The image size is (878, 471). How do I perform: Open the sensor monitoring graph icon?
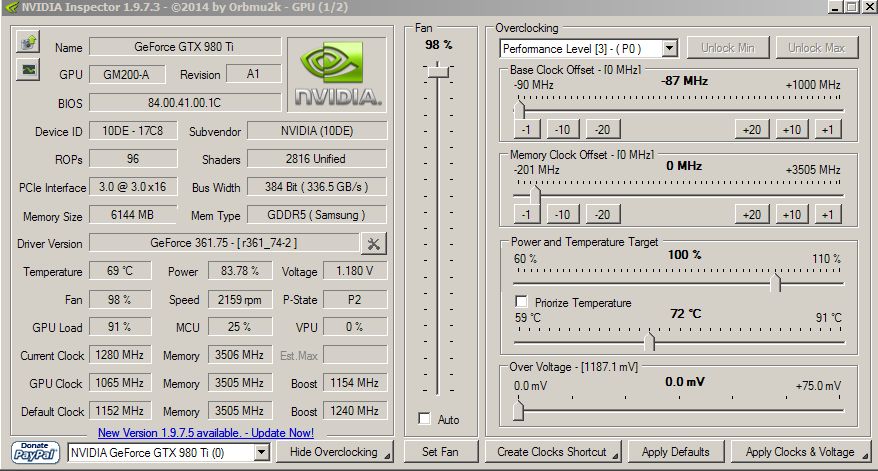[27, 70]
